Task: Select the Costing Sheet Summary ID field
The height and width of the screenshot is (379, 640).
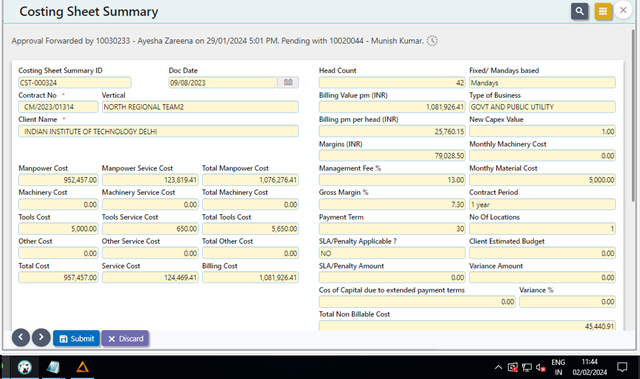Action: [x=75, y=83]
